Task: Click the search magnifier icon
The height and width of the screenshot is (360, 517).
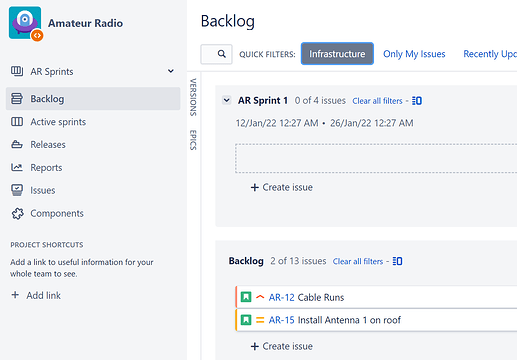Action: [222, 54]
